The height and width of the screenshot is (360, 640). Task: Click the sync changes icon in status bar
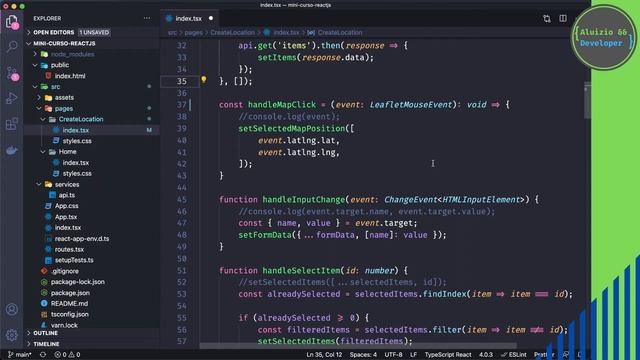click(43, 355)
